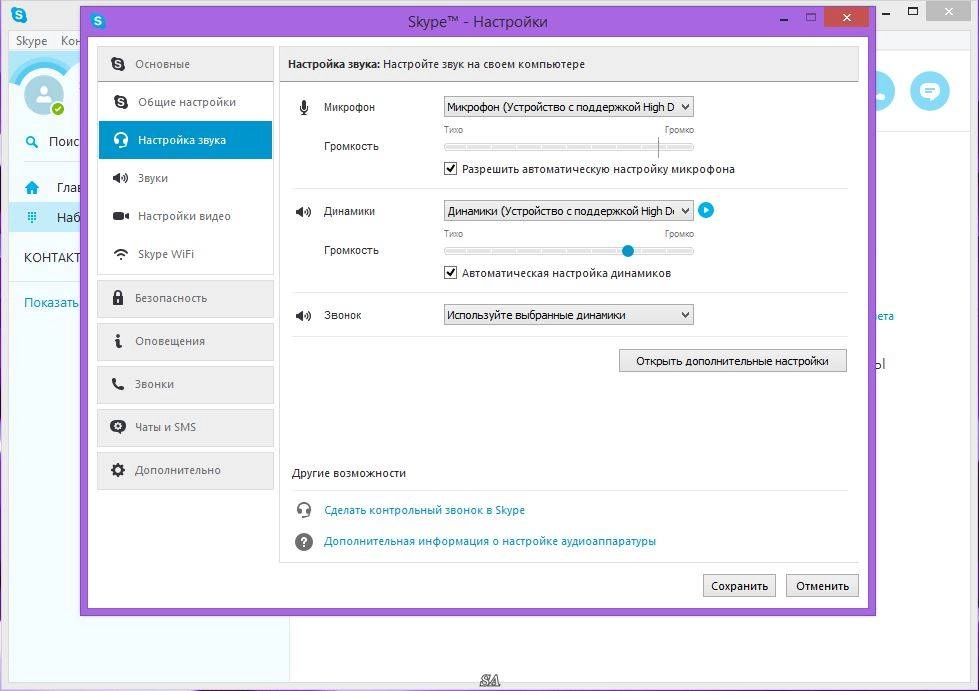Expand the Звонки section
Viewport: 979px width, 691px height.
click(x=185, y=385)
